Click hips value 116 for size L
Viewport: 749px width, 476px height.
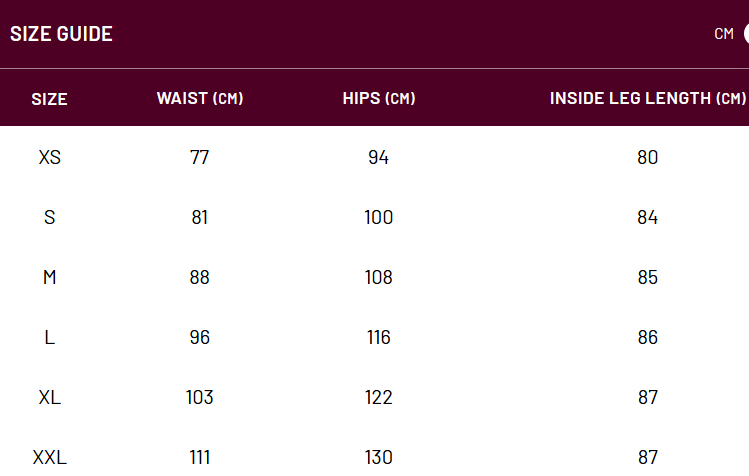pyautogui.click(x=379, y=337)
